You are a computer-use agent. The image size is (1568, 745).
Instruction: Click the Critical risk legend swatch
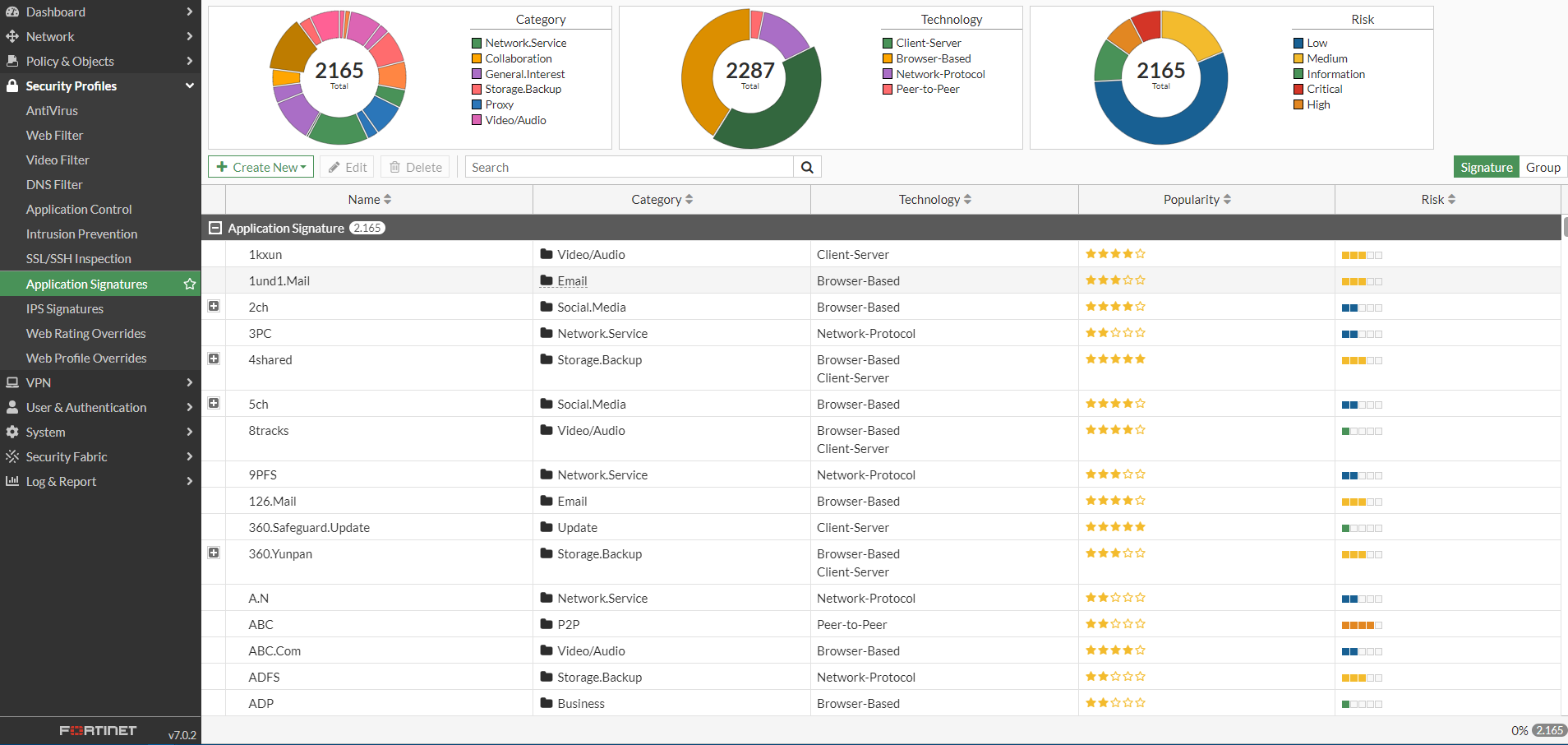[1298, 90]
